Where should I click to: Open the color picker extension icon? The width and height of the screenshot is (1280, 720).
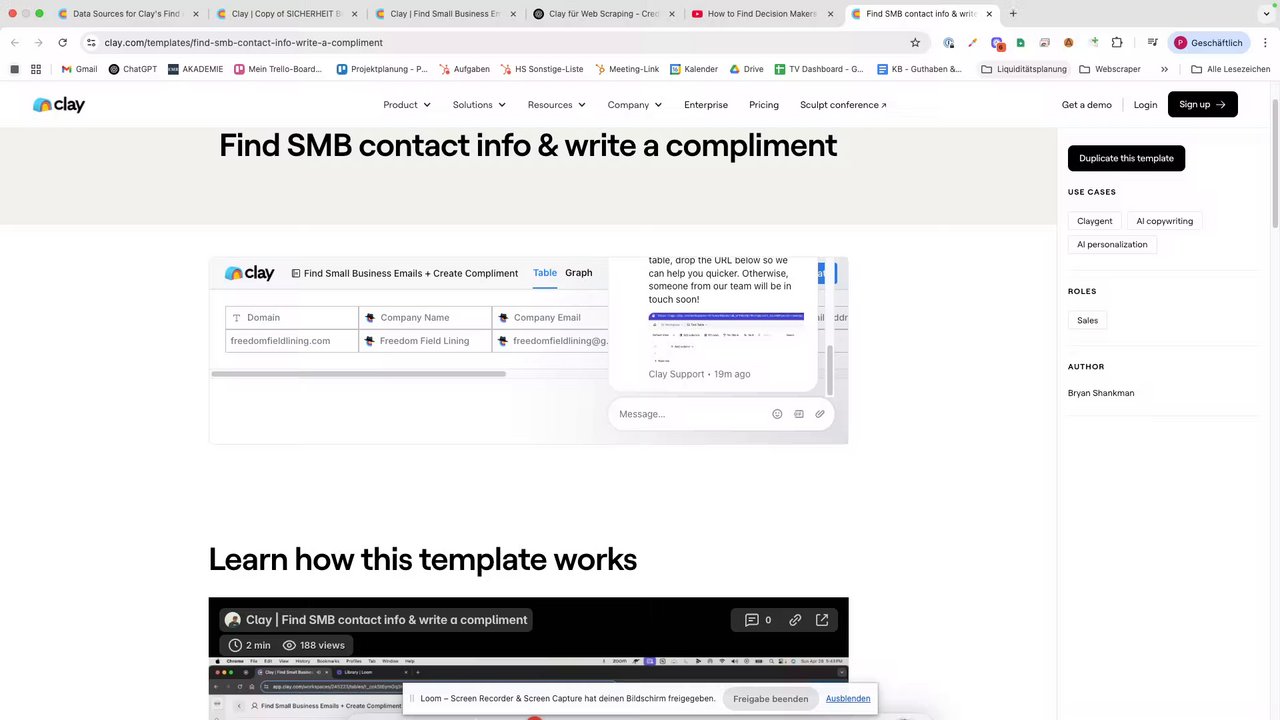click(x=972, y=43)
